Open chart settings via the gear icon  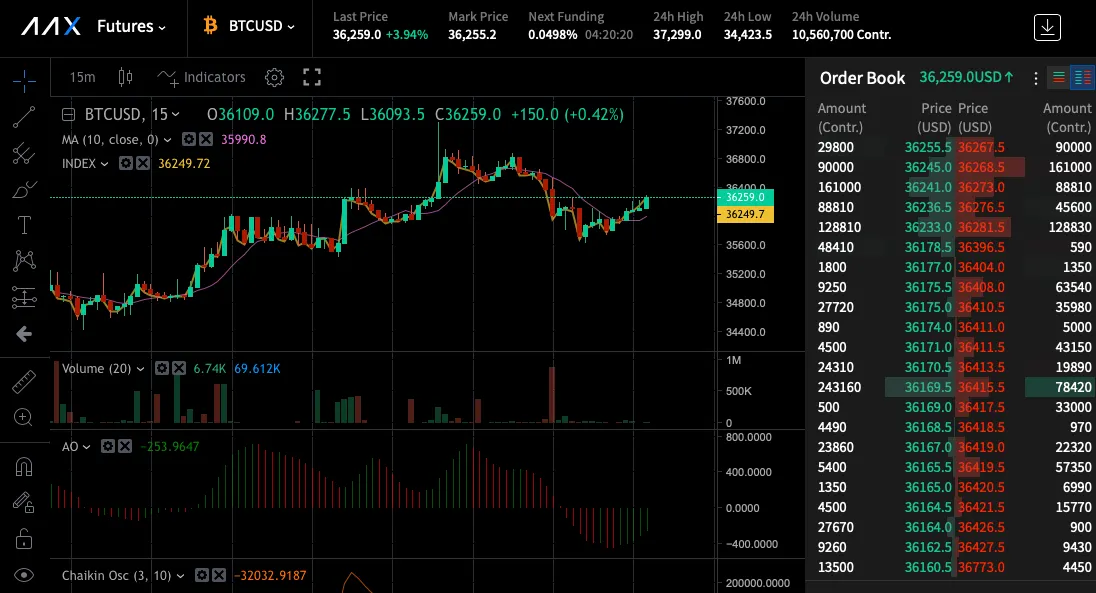273,77
